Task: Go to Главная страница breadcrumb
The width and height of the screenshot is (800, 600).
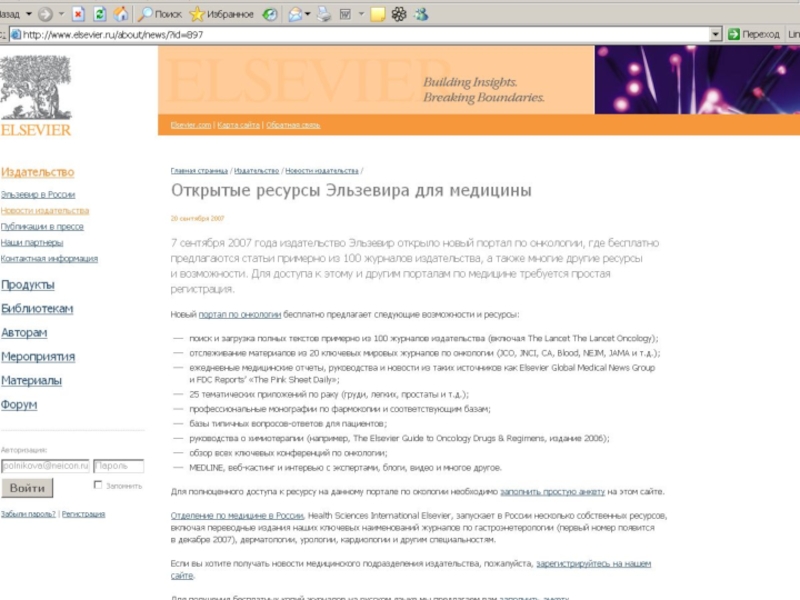Action: (x=199, y=170)
